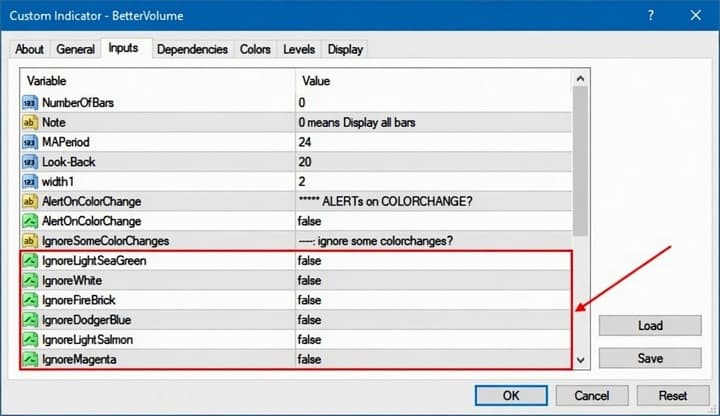Click the vertical scrollbar thumb of inputs list
The height and width of the screenshot is (416, 720).
(x=580, y=161)
